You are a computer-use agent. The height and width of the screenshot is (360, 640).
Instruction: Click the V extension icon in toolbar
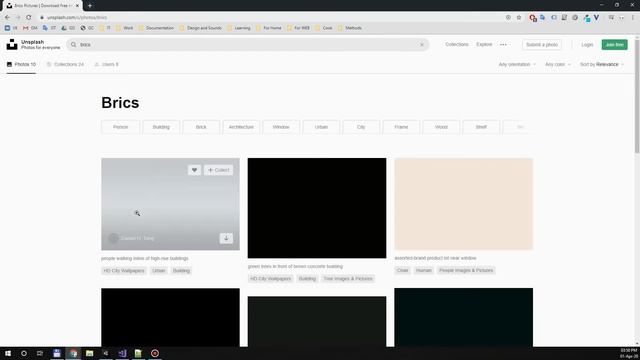click(x=596, y=17)
